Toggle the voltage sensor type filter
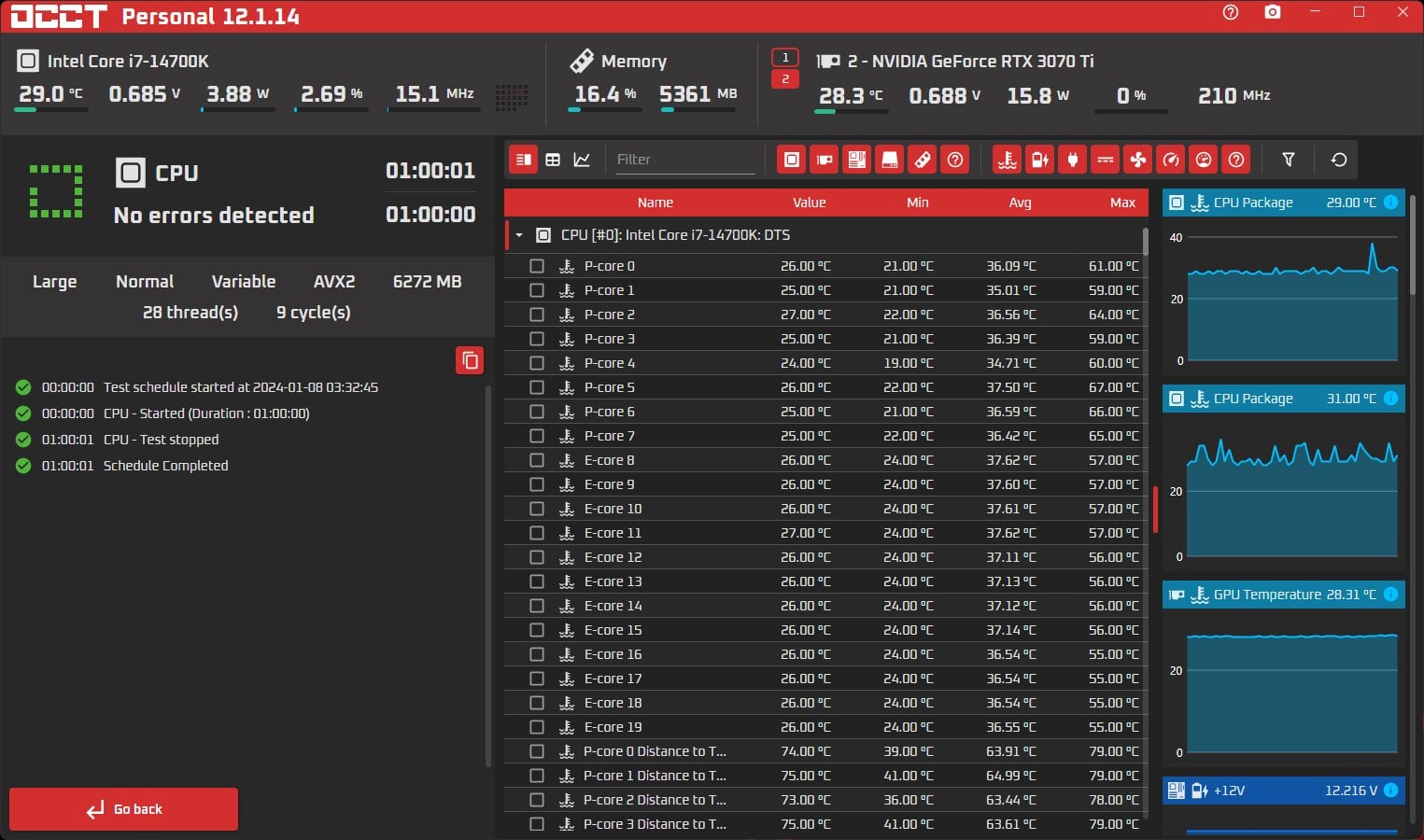This screenshot has width=1424, height=840. 1040,160
